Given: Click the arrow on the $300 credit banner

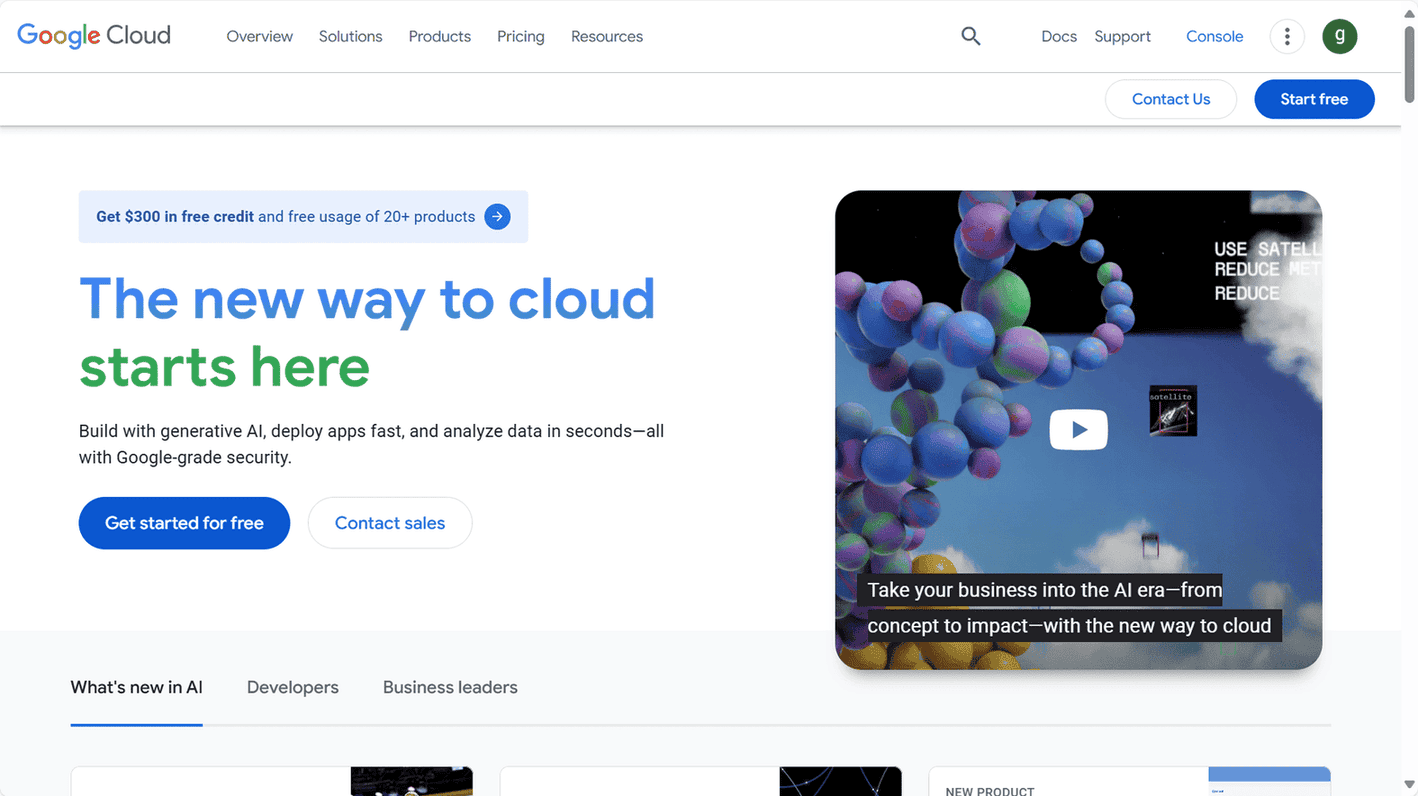Looking at the screenshot, I should 497,216.
